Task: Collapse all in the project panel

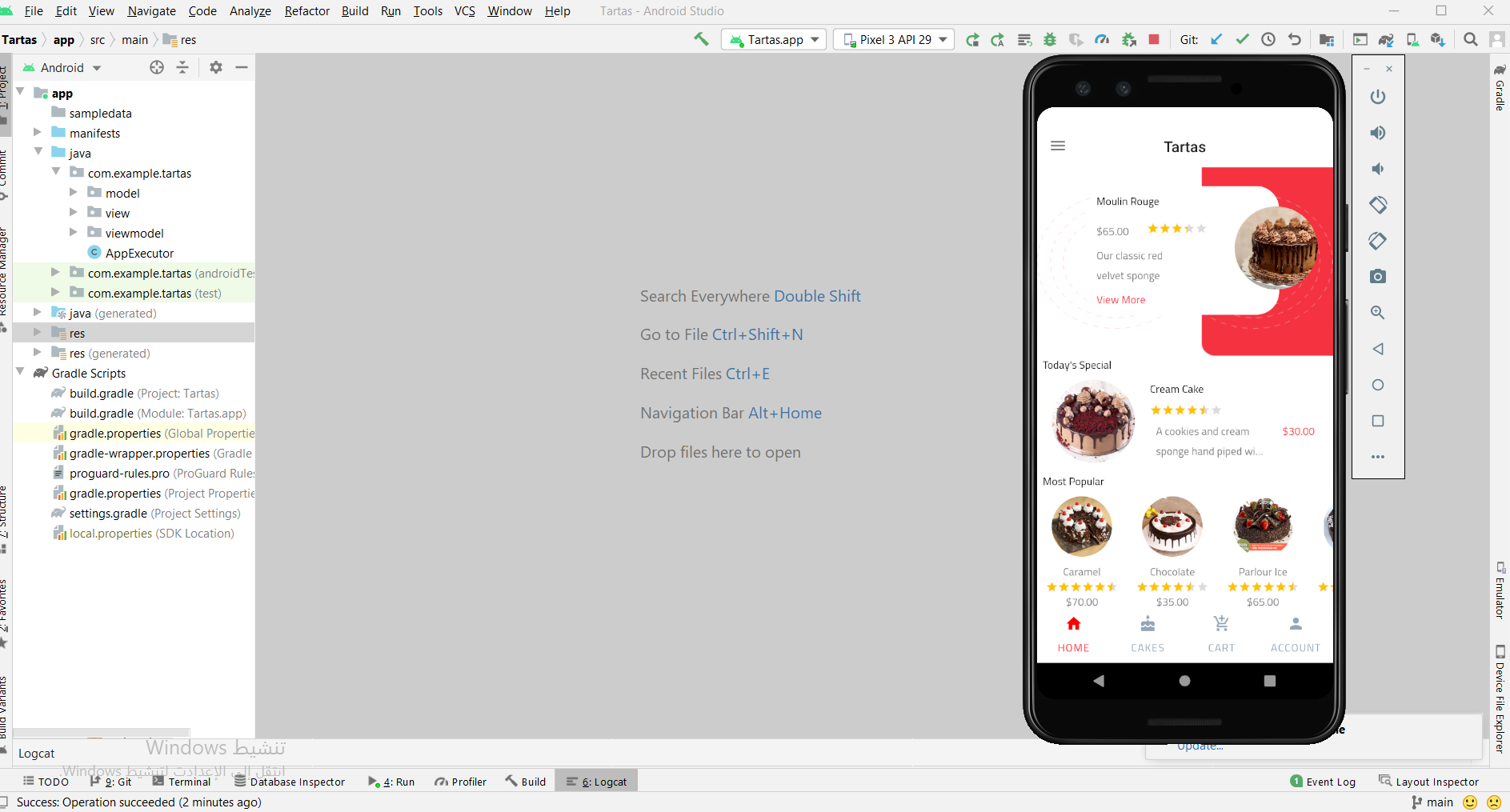Action: click(x=182, y=67)
